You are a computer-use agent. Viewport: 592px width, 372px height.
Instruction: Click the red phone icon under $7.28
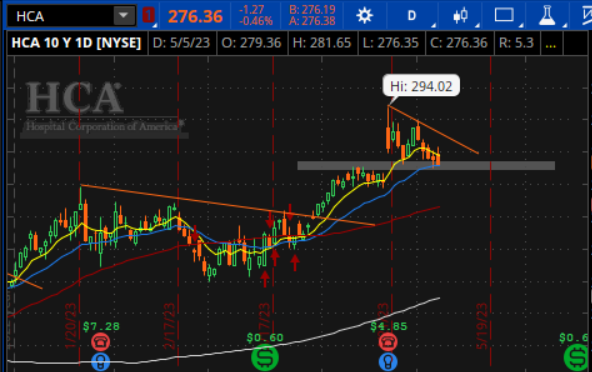point(100,342)
